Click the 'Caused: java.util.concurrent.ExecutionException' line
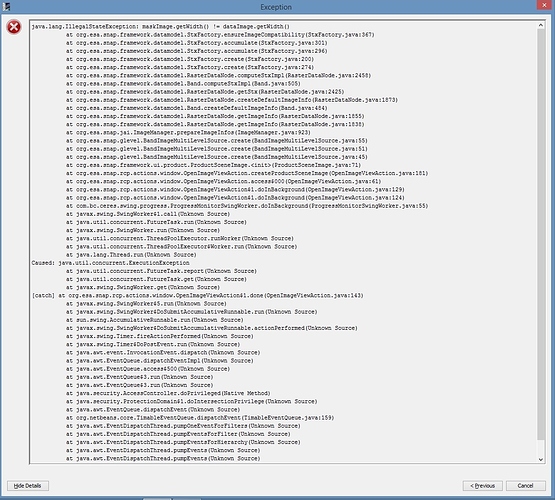 pos(110,263)
